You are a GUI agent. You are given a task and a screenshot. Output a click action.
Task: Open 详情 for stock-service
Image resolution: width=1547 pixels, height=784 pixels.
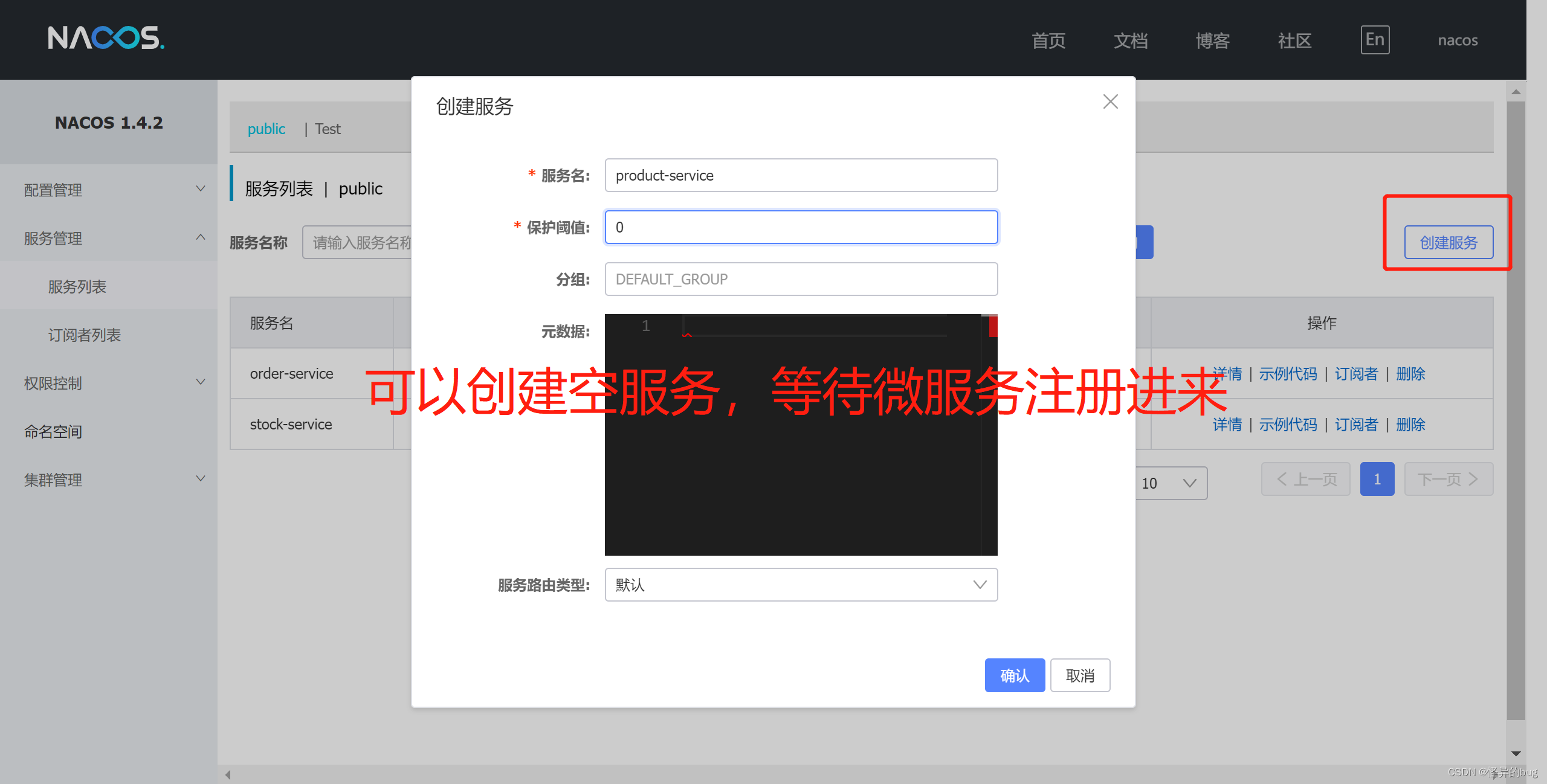1227,425
